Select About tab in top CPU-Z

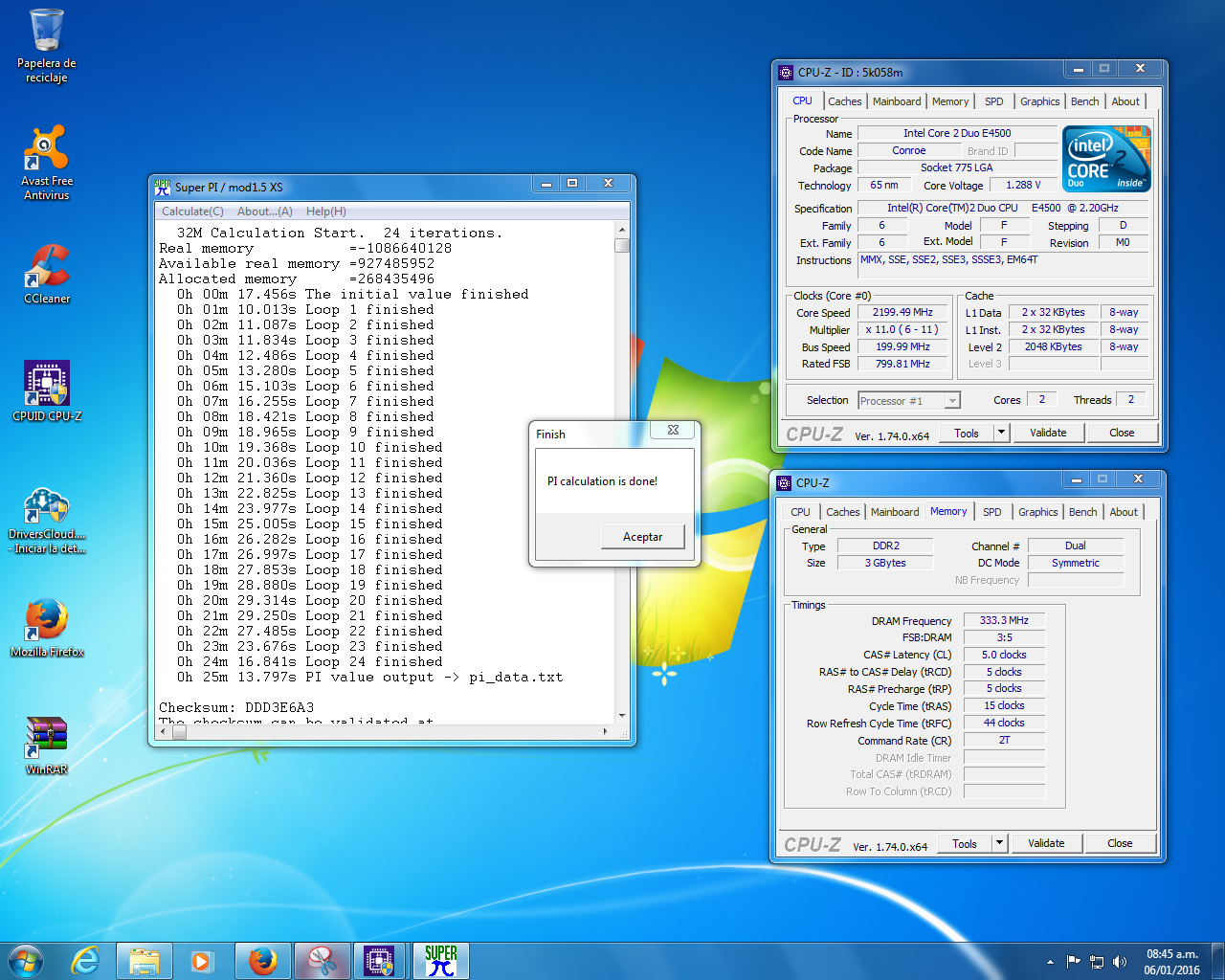[1125, 101]
